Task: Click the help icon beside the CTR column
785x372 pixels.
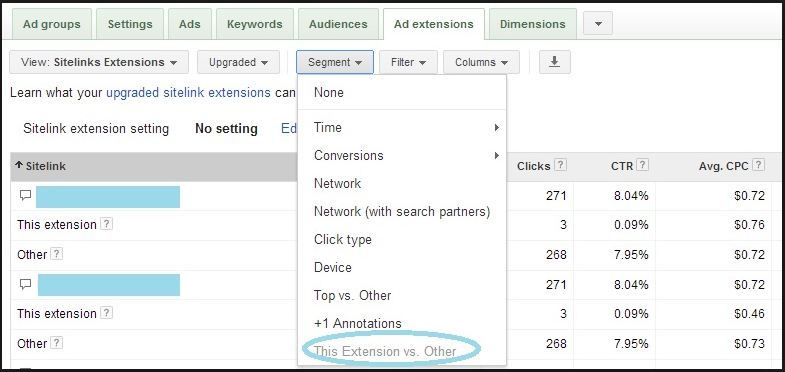Action: 643,165
